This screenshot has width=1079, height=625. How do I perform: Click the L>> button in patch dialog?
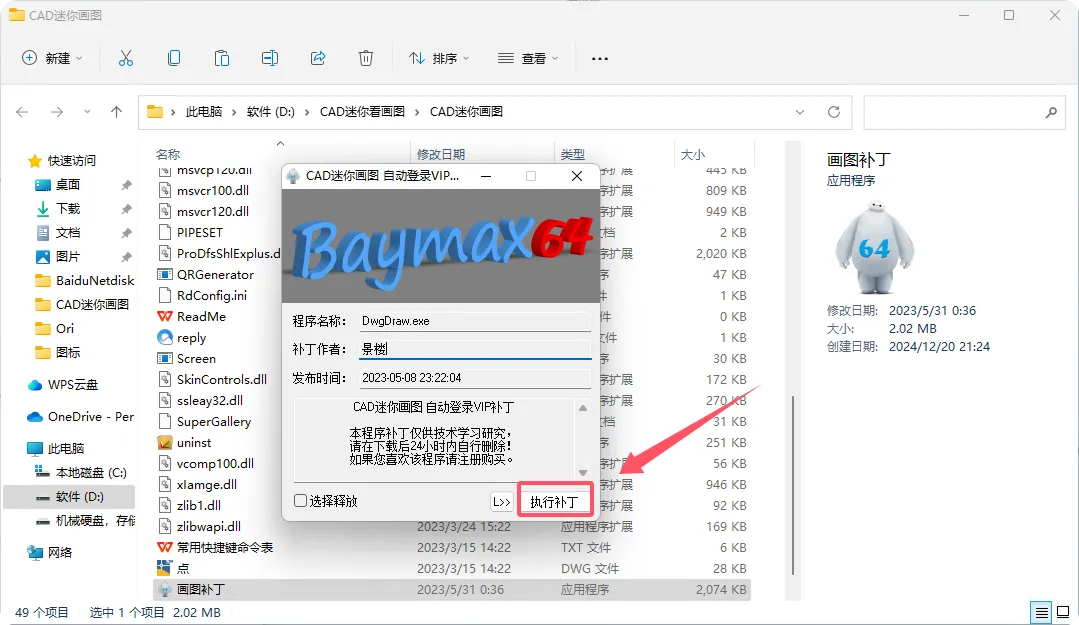[x=502, y=502]
